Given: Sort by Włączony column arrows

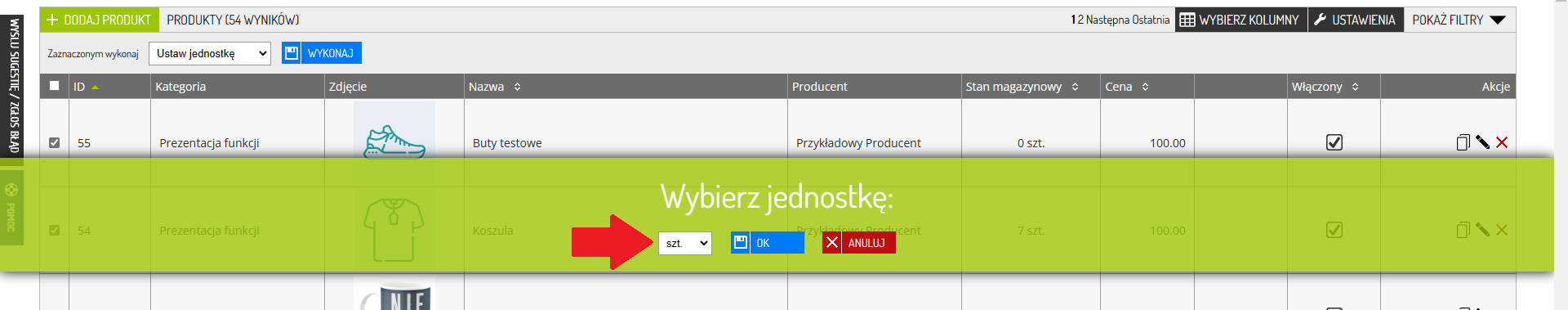Looking at the screenshot, I should click(x=1355, y=87).
